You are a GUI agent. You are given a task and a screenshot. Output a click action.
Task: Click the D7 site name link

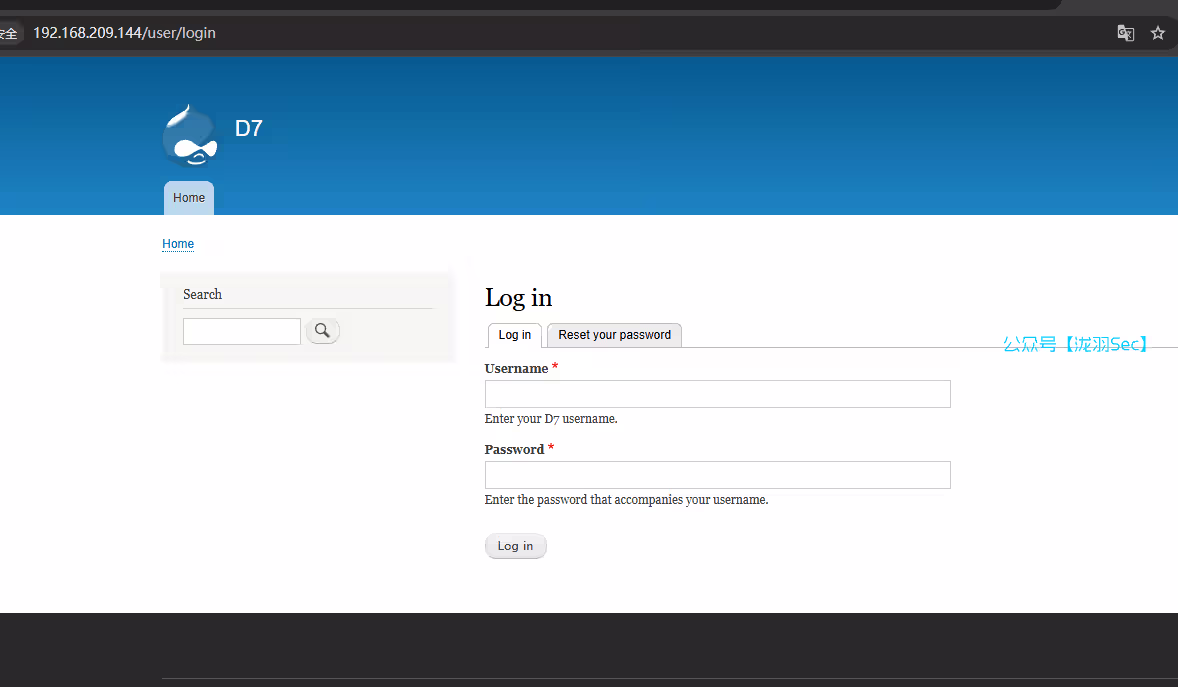(248, 129)
